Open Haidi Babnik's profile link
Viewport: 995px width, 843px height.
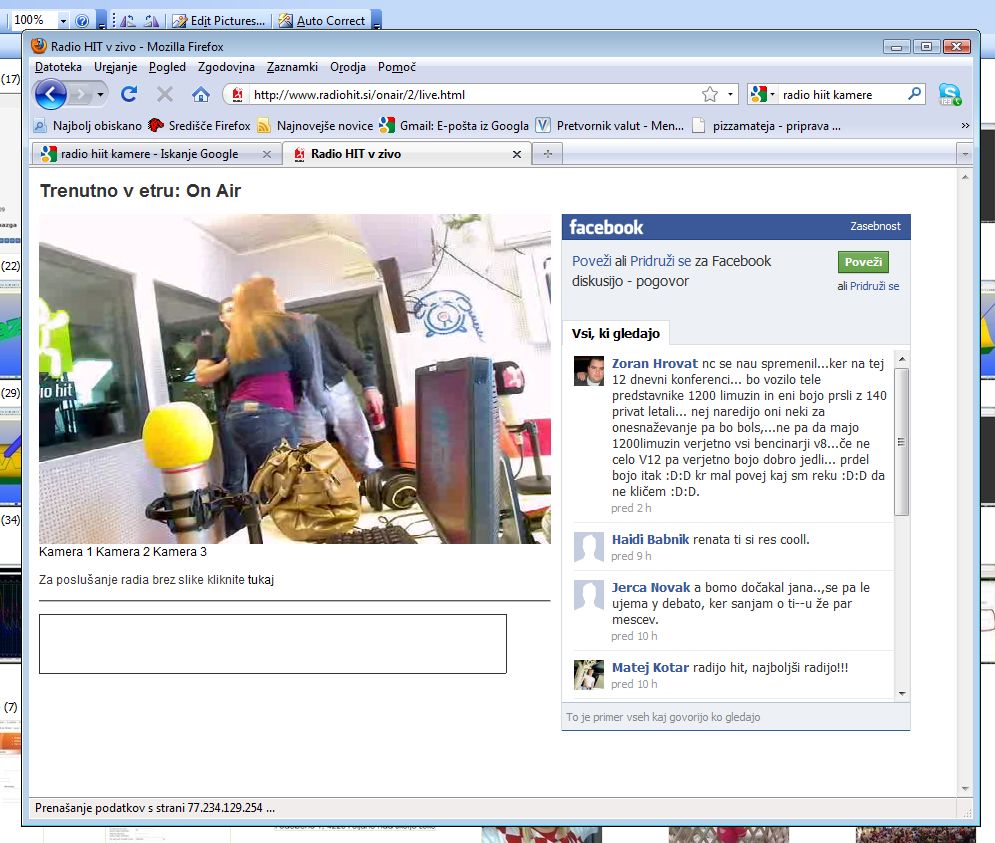coord(650,540)
